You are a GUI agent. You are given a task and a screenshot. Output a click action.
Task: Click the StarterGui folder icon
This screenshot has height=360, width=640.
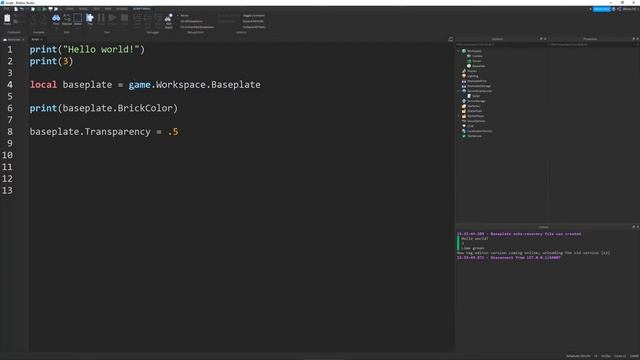[x=464, y=106]
